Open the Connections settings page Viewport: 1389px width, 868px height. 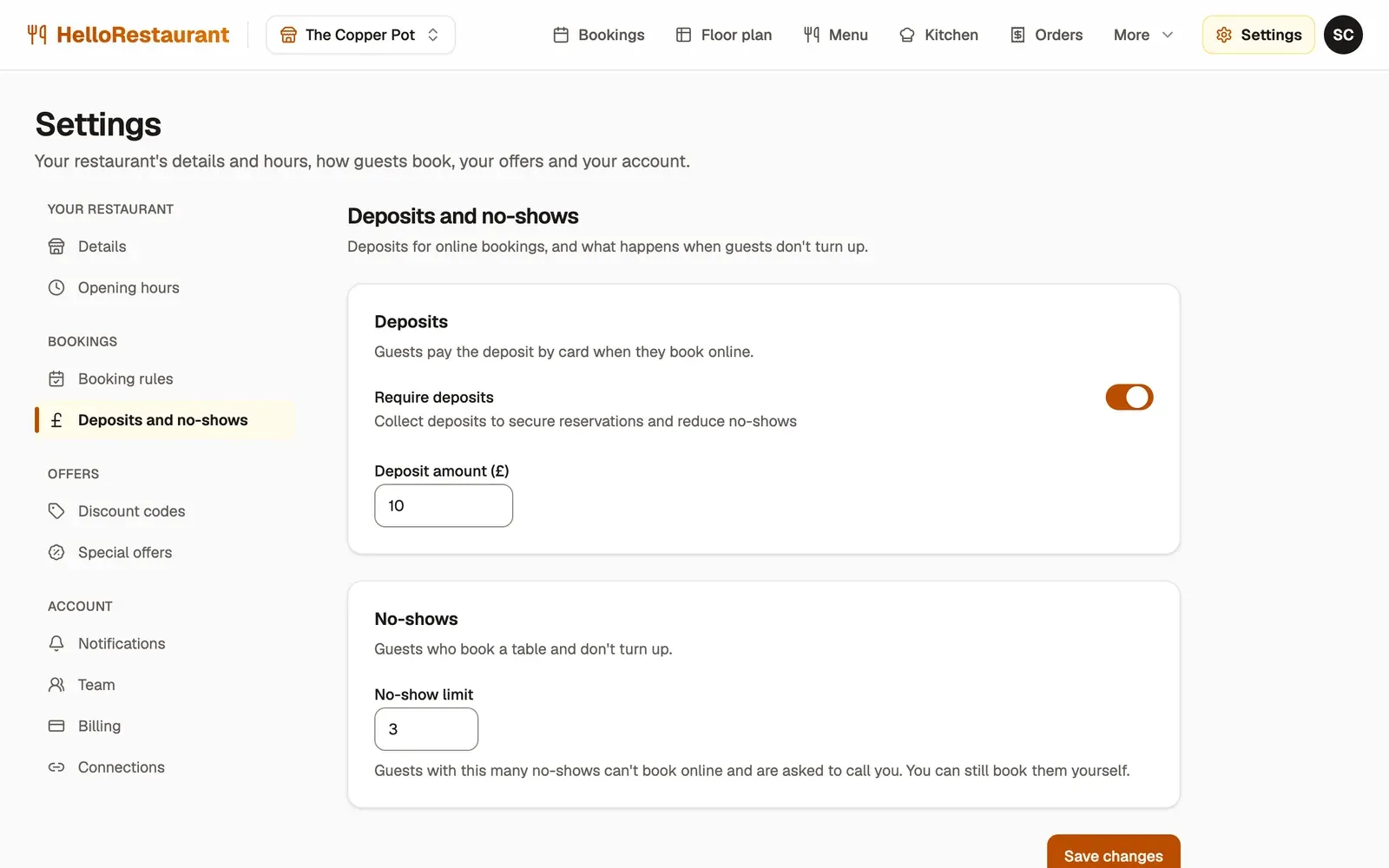165,767
